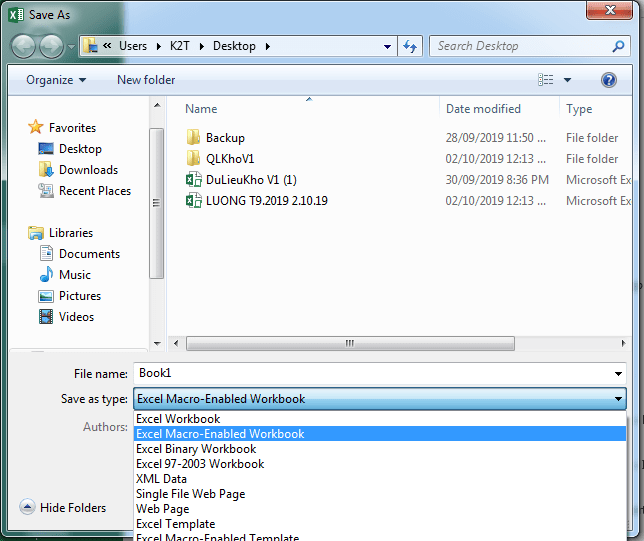Open the address bar history dropdown

point(387,46)
